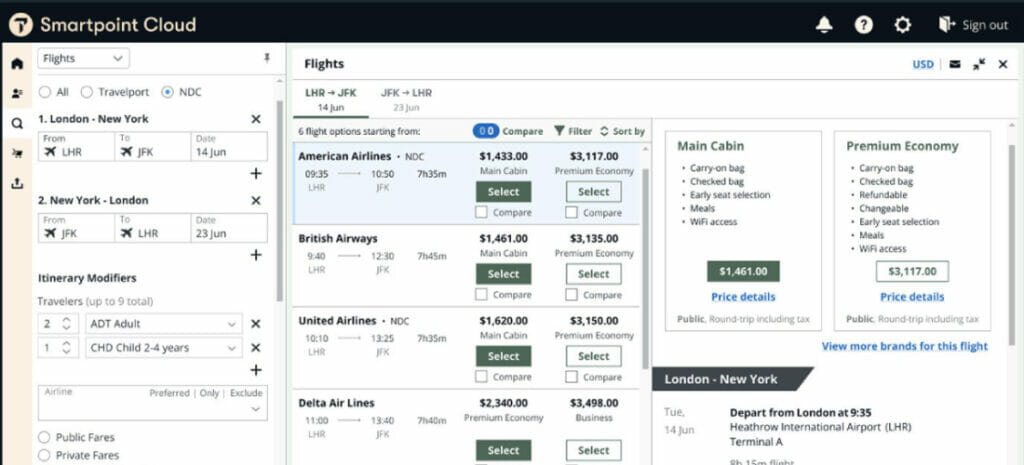The width and height of the screenshot is (1024, 465).
Task: Open the ADT Adult traveler type dropdown
Action: [163, 324]
